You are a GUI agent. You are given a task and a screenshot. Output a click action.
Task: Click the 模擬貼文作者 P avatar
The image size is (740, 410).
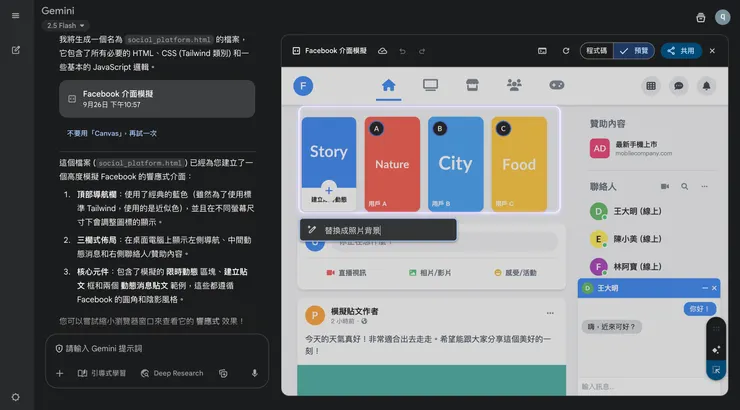315,316
